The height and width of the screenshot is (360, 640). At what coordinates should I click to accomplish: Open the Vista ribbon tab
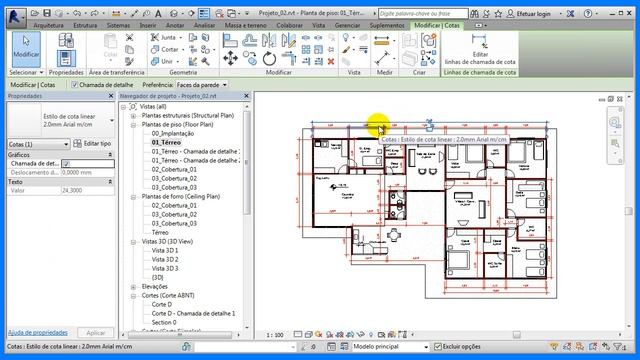tap(318, 25)
